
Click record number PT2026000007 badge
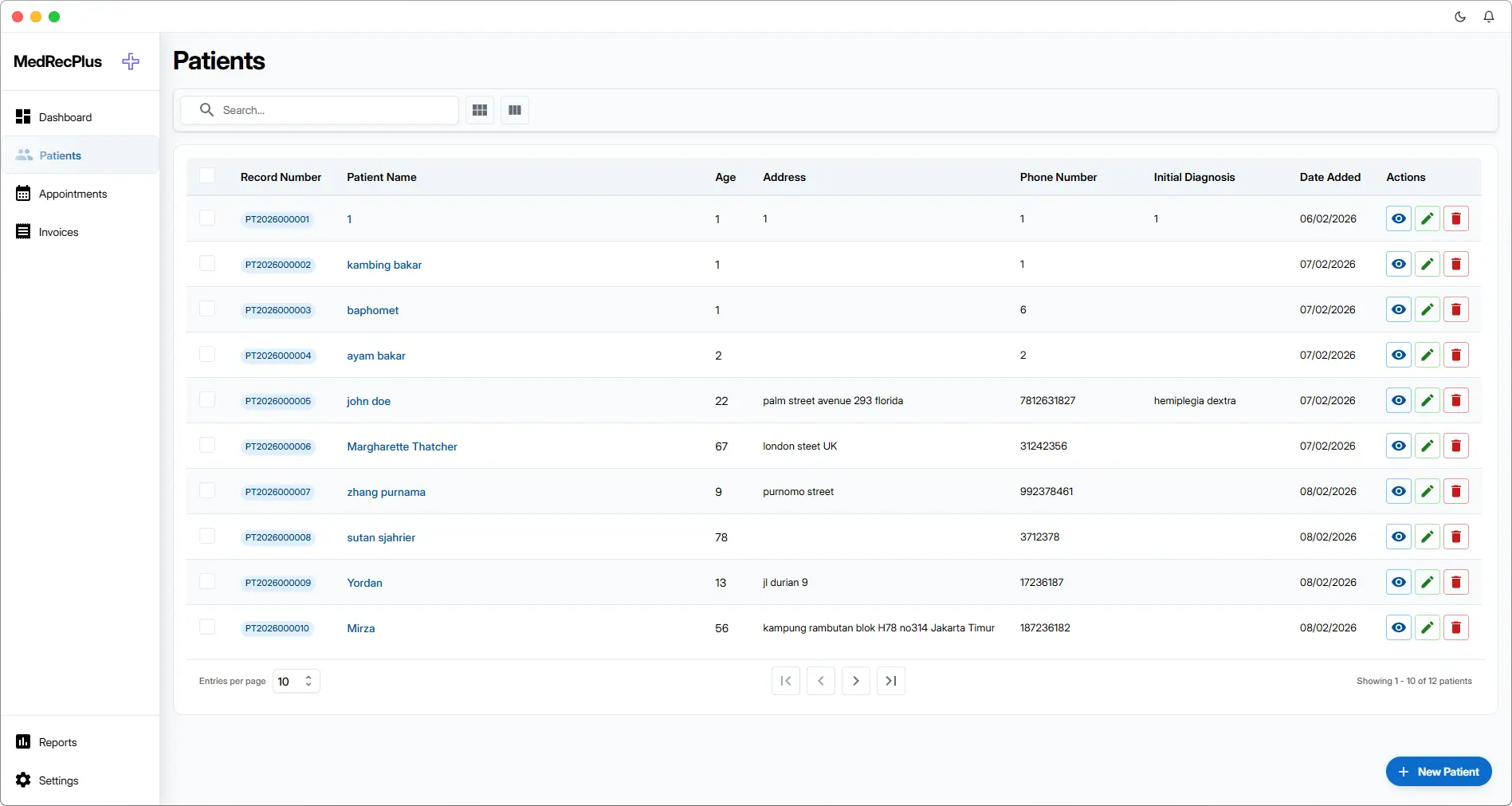pos(277,492)
